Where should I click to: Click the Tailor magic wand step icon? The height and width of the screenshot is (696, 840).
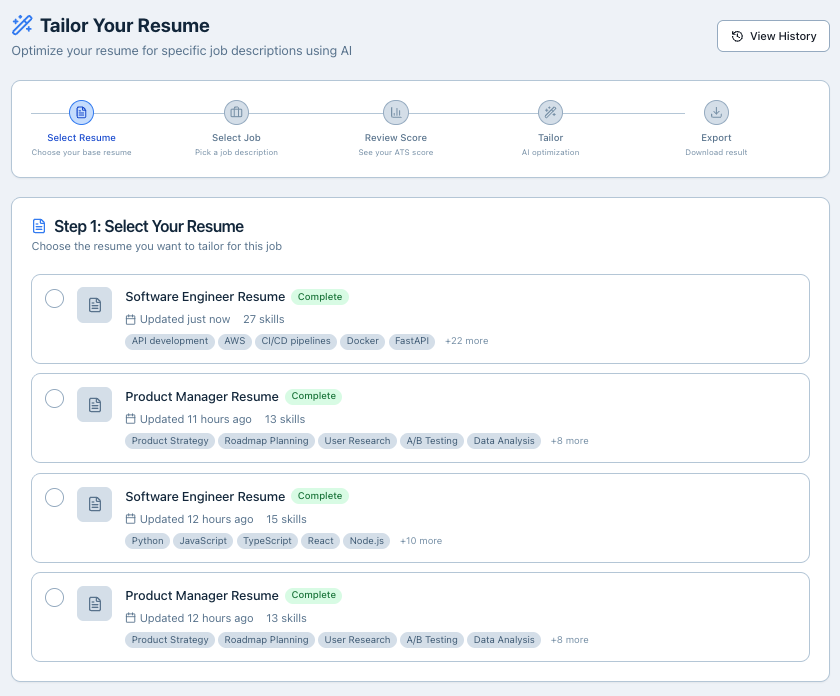[550, 112]
